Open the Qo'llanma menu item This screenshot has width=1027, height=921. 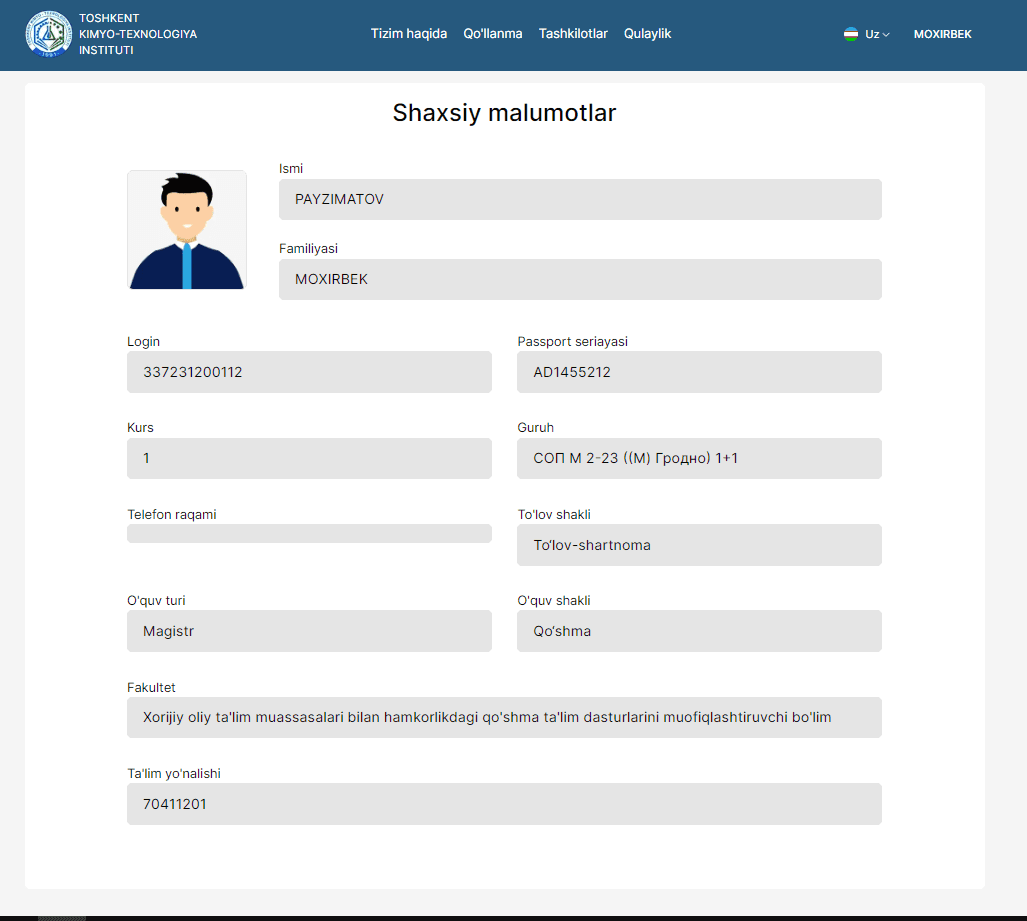492,34
